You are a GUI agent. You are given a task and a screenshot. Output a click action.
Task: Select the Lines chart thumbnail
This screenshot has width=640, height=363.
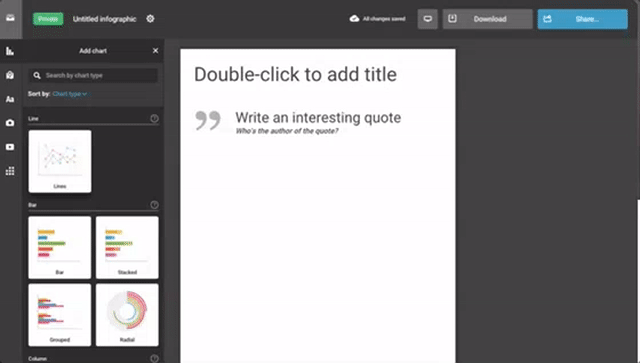pos(60,161)
